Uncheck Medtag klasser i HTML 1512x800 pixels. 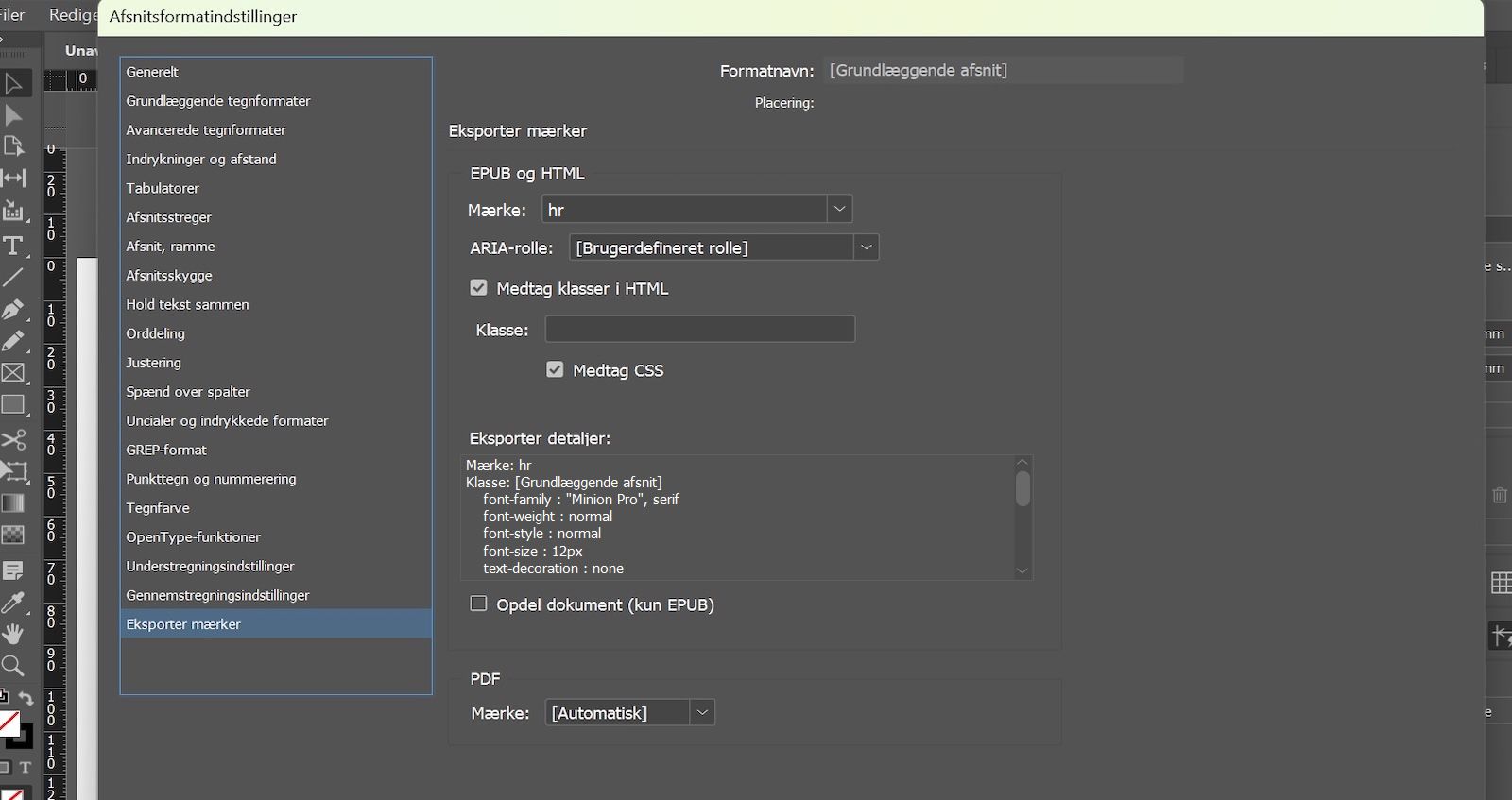click(x=479, y=288)
